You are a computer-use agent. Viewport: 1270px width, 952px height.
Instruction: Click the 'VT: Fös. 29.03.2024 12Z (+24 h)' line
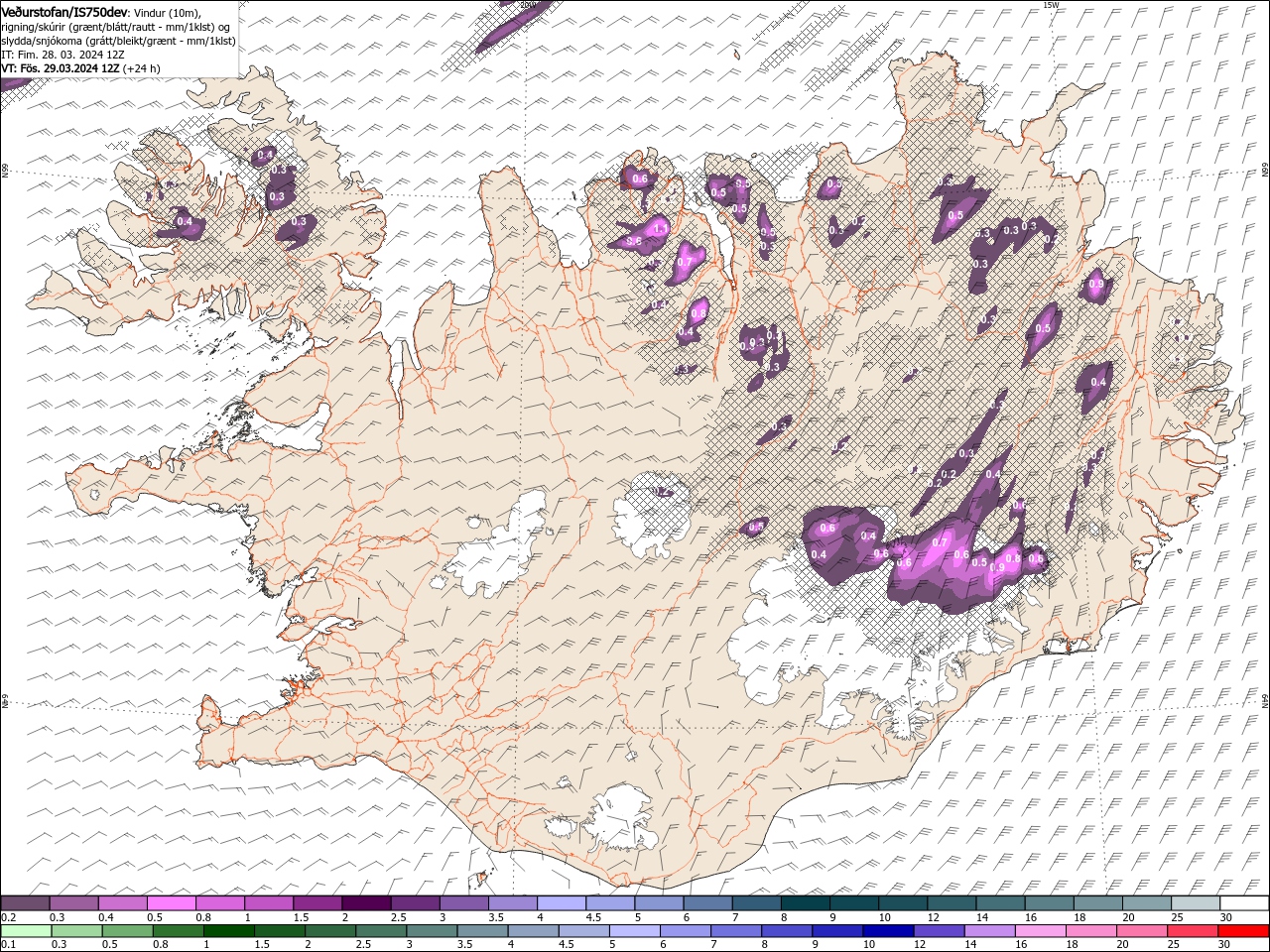[x=80, y=68]
